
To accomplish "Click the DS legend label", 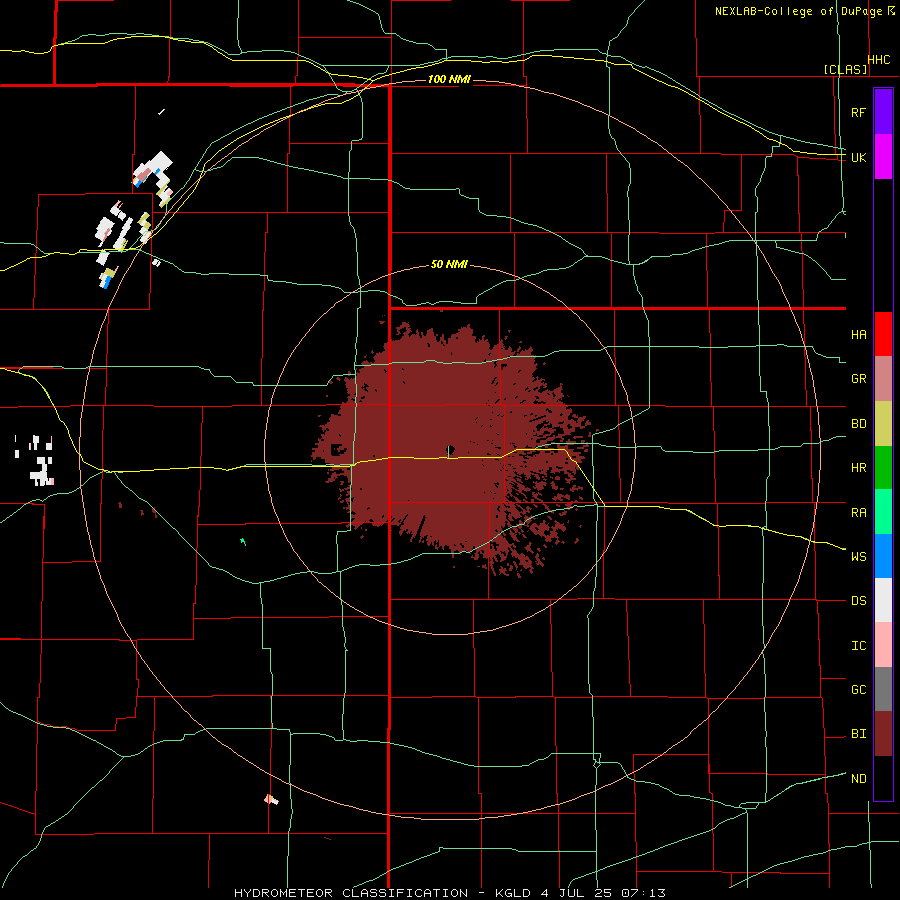I will pos(858,600).
